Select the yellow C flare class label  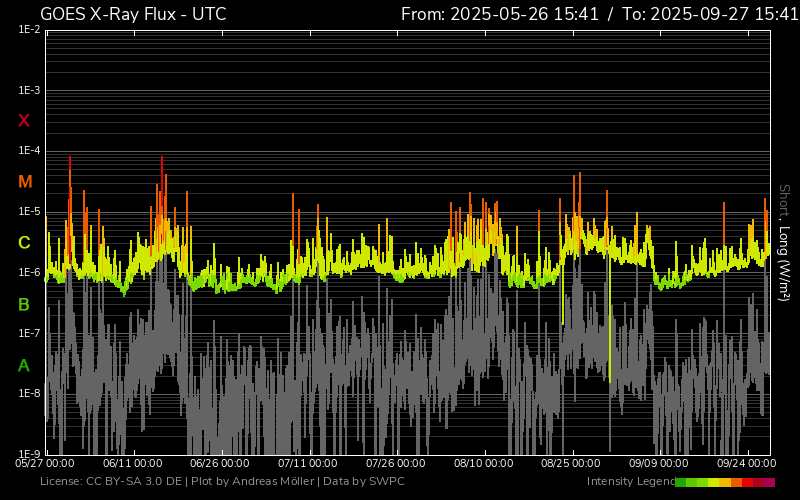coord(24,243)
